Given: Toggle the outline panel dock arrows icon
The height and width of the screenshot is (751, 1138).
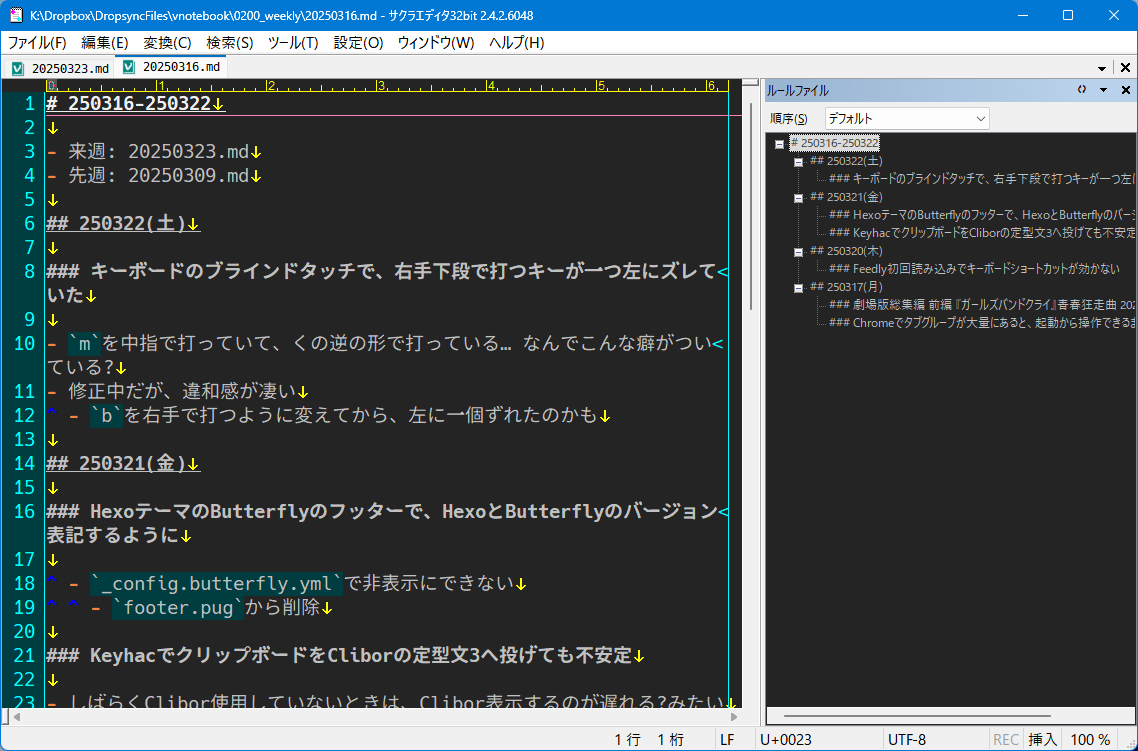Looking at the screenshot, I should 1081,90.
